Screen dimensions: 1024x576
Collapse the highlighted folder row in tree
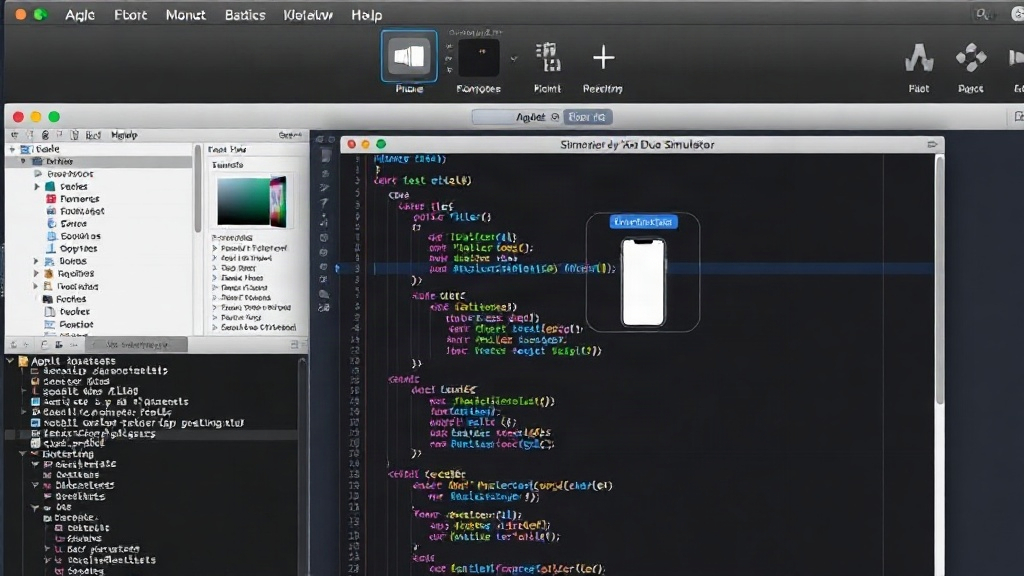coord(24,161)
